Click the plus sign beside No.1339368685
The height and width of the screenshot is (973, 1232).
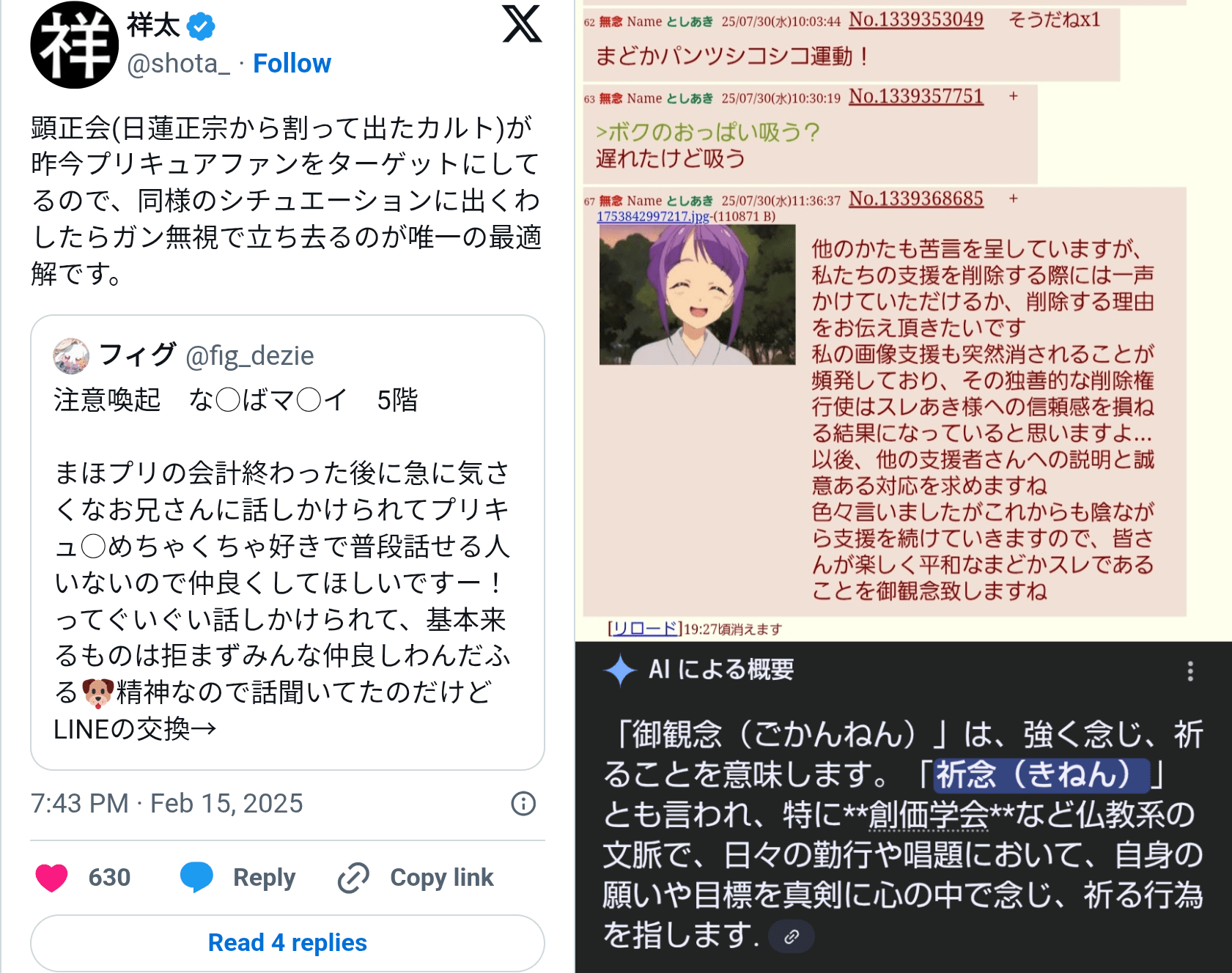point(1014,199)
